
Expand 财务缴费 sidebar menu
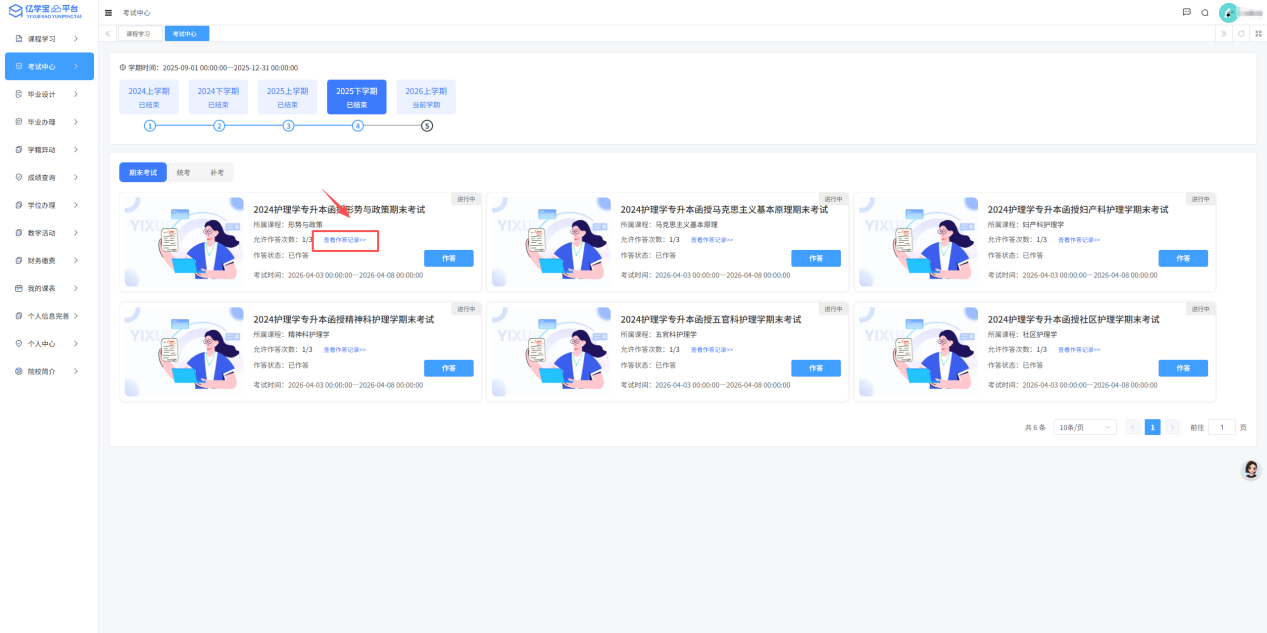click(x=49, y=260)
